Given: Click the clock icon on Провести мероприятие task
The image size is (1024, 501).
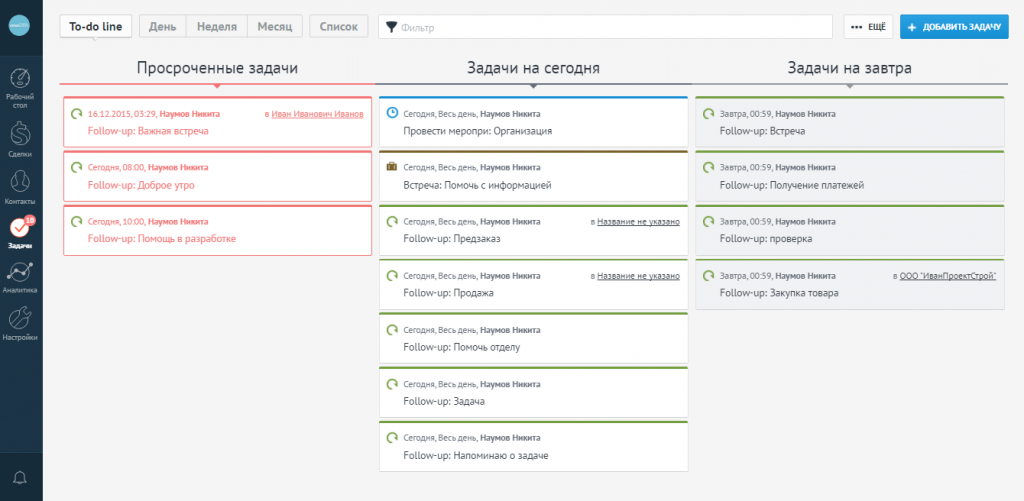Looking at the screenshot, I should (392, 113).
